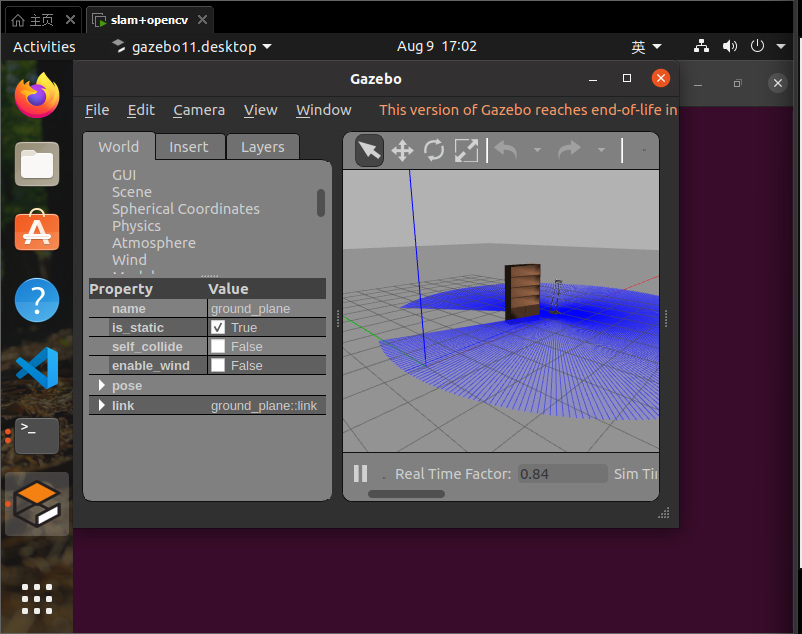Open the gazebo11.desktop app menu
Screen dimensions: 802x634
click(x=192, y=47)
